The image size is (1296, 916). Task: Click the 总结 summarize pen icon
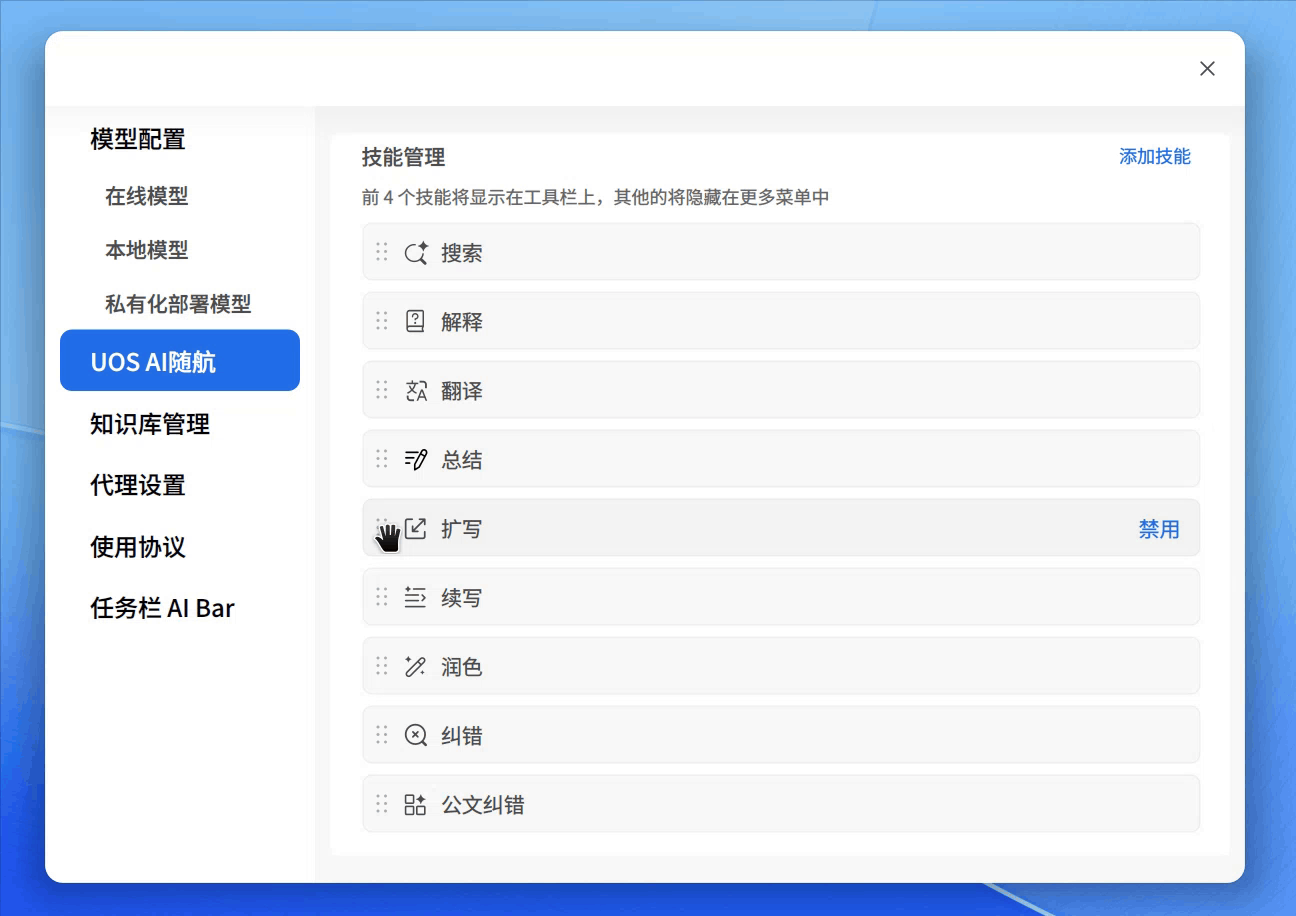pyautogui.click(x=416, y=459)
